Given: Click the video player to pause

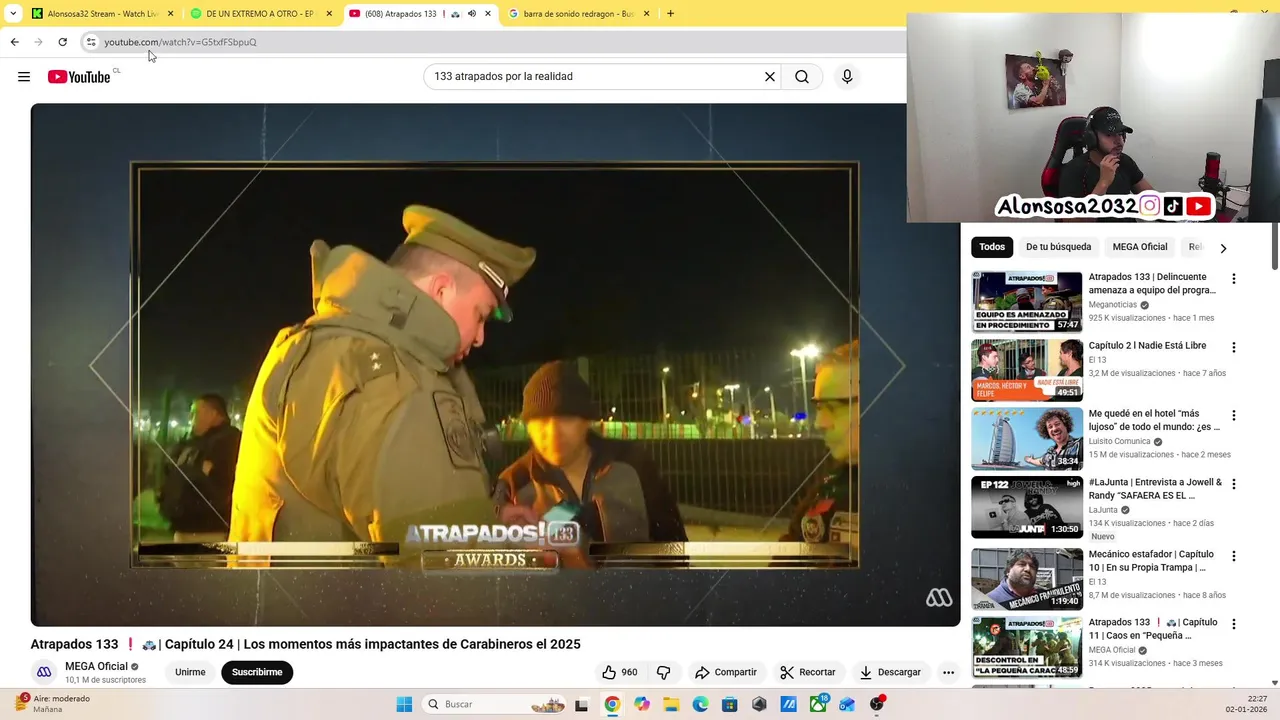Looking at the screenshot, I should 495,365.
